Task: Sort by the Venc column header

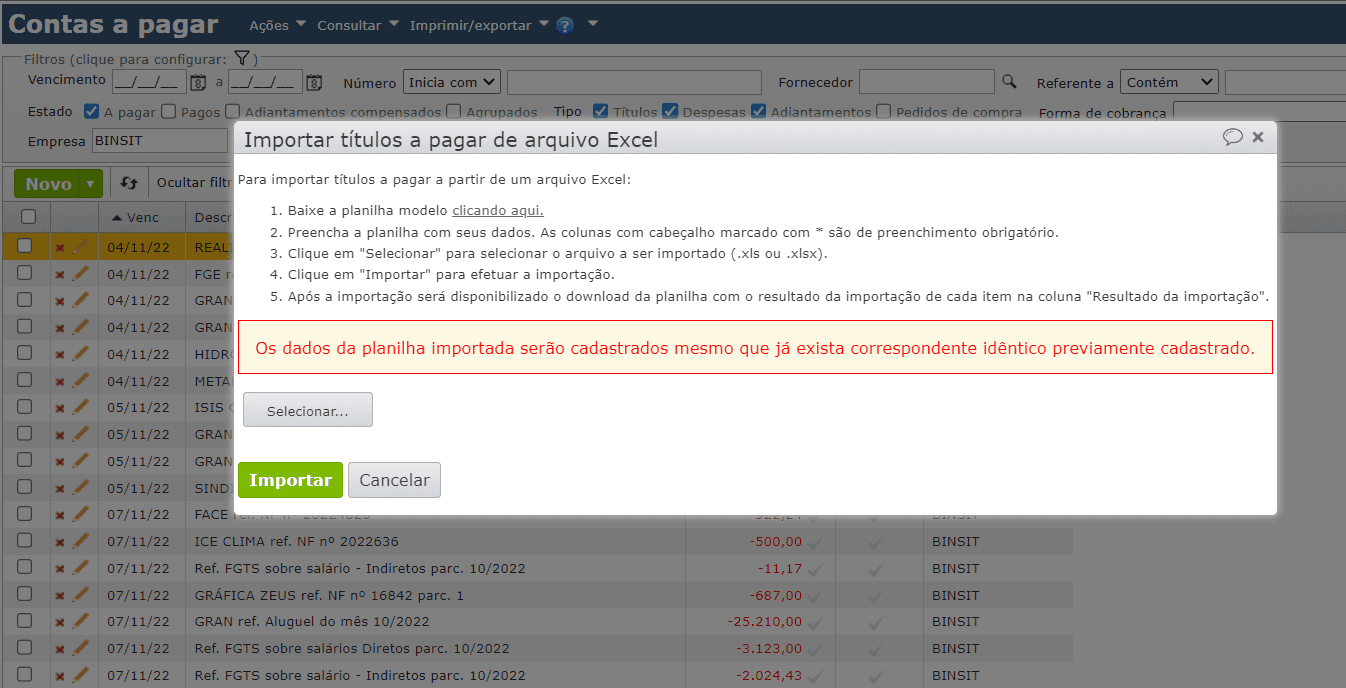Action: pos(142,217)
